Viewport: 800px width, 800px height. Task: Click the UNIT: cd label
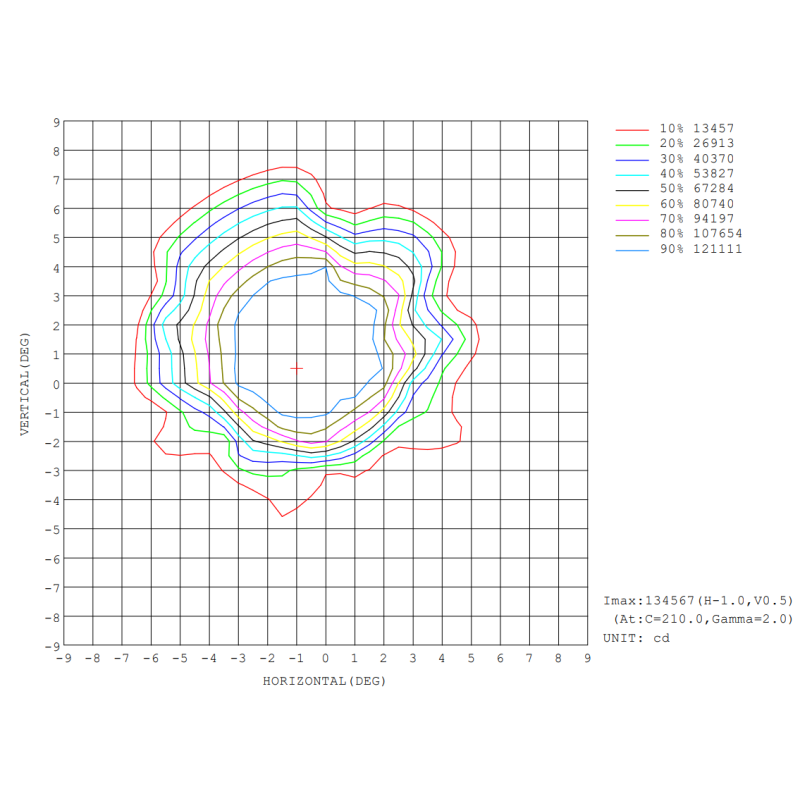pyautogui.click(x=636, y=638)
